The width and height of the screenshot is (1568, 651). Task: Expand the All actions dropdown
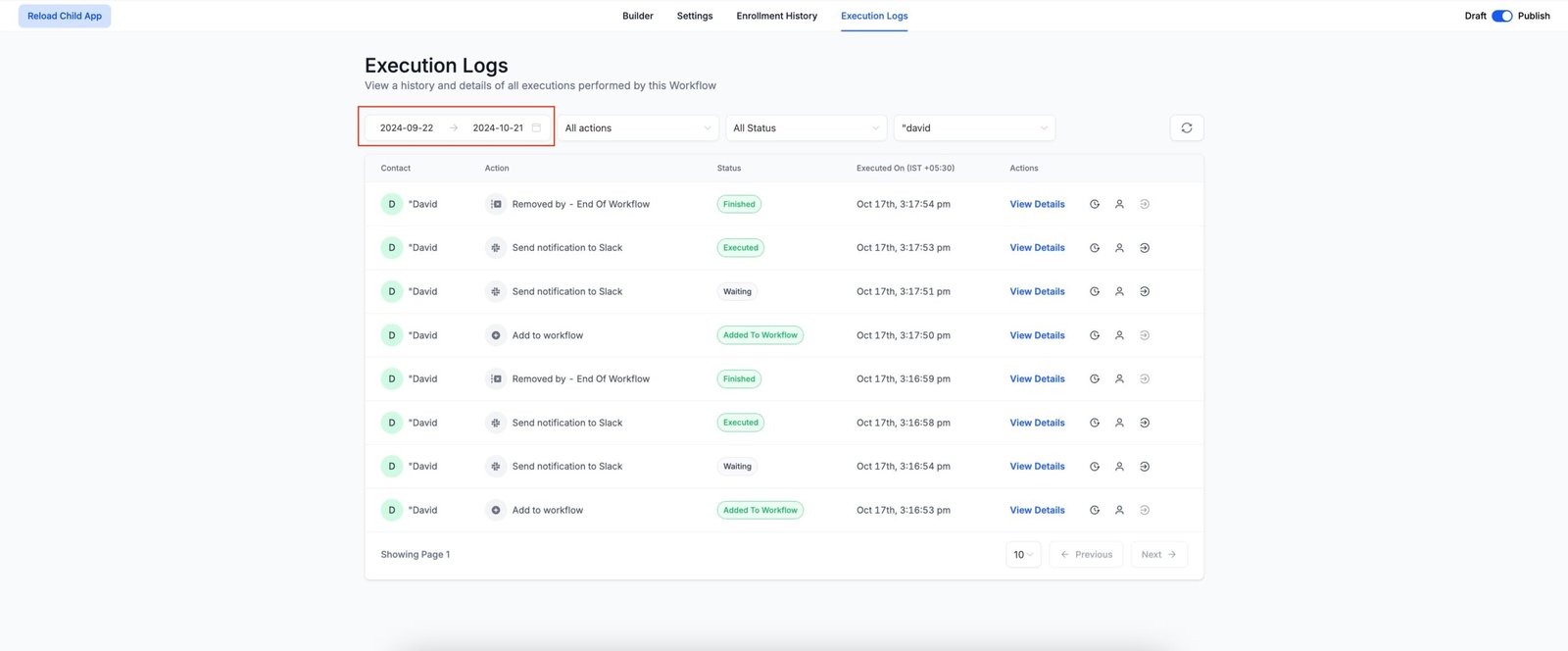pos(638,128)
